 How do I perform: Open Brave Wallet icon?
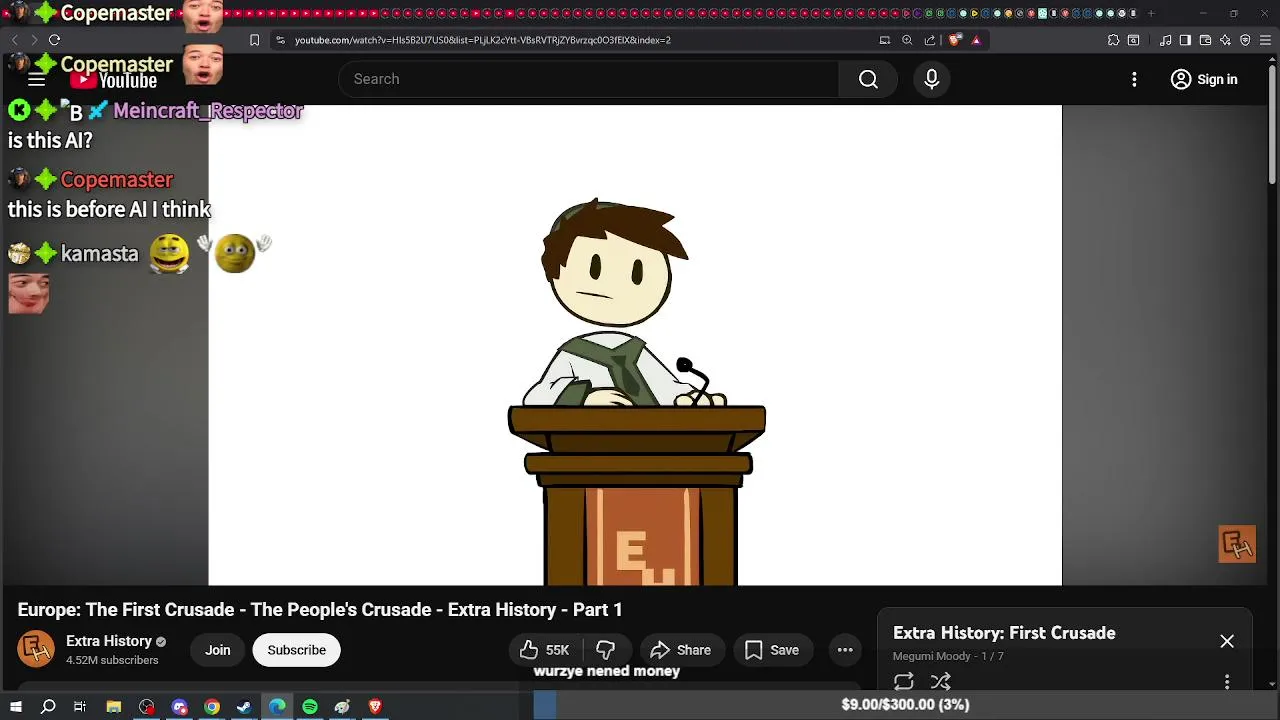(x=1205, y=40)
